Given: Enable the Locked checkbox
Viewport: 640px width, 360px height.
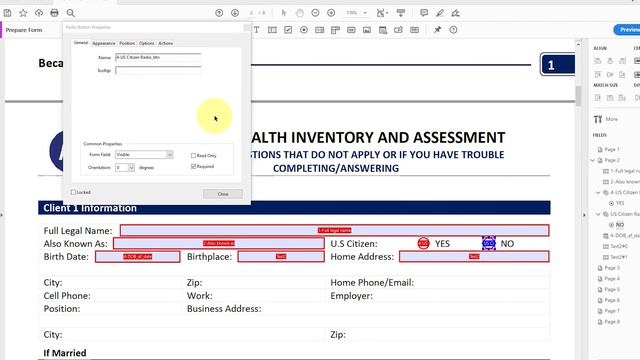Looking at the screenshot, I should click(x=73, y=192).
